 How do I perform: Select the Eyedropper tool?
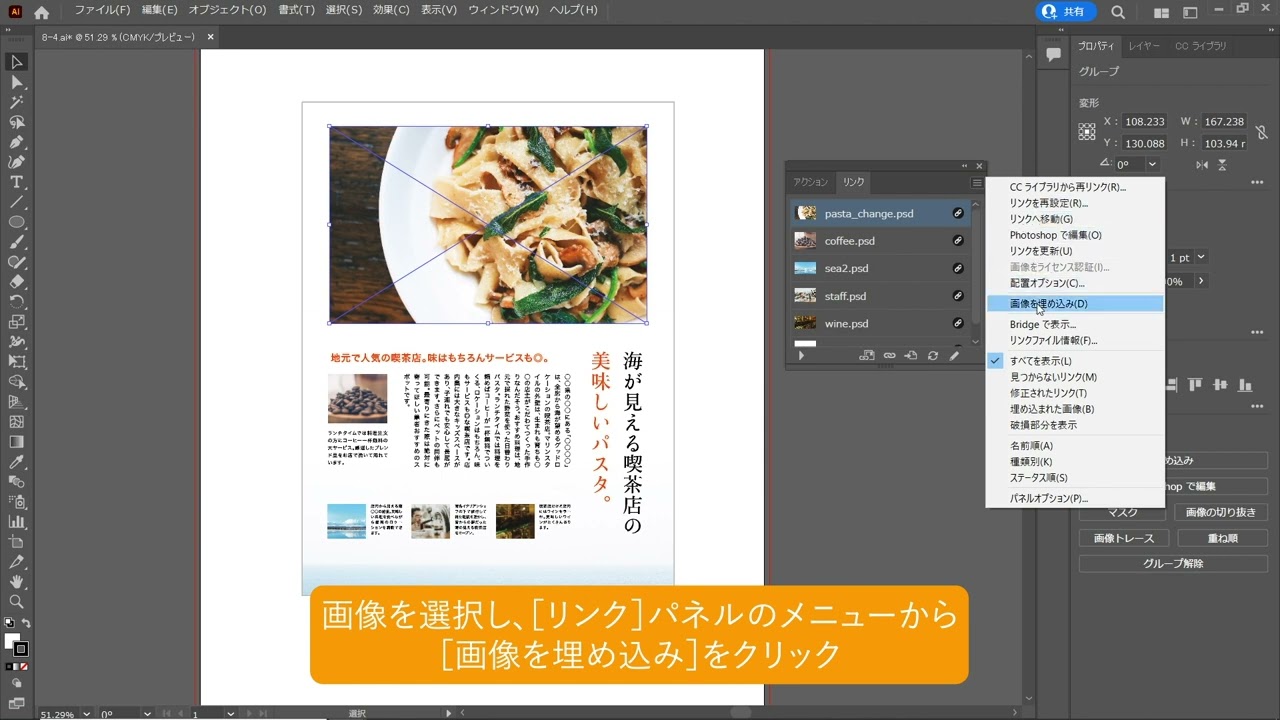click(17, 462)
